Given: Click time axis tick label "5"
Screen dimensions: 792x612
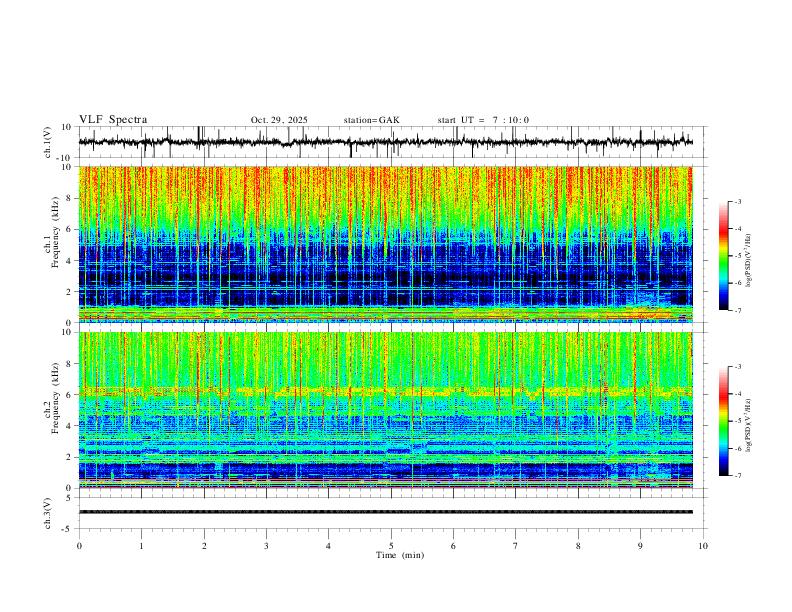Looking at the screenshot, I should (x=391, y=546).
